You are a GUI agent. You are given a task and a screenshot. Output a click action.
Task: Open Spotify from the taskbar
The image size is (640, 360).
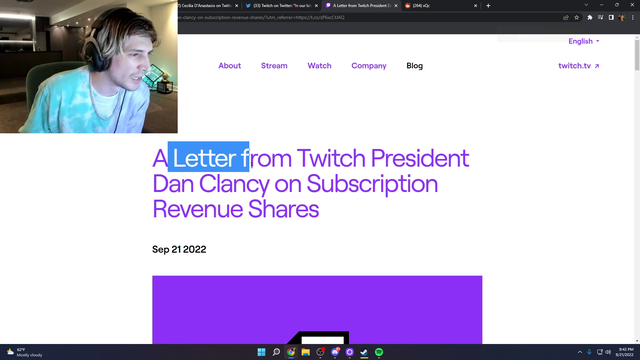[x=379, y=352]
